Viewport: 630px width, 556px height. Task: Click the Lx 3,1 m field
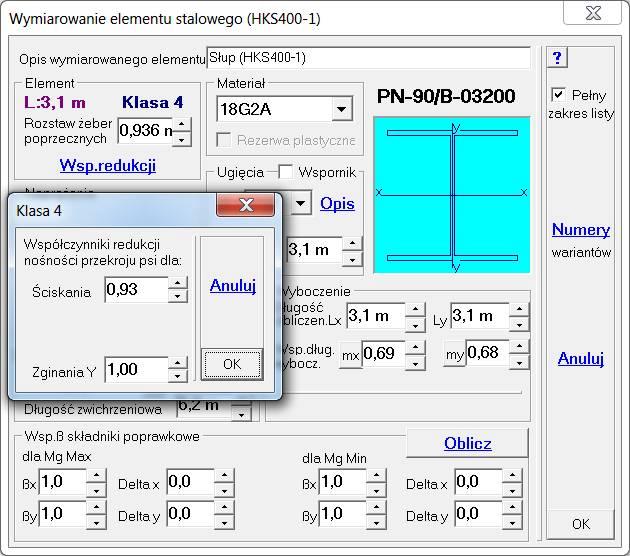click(x=376, y=316)
